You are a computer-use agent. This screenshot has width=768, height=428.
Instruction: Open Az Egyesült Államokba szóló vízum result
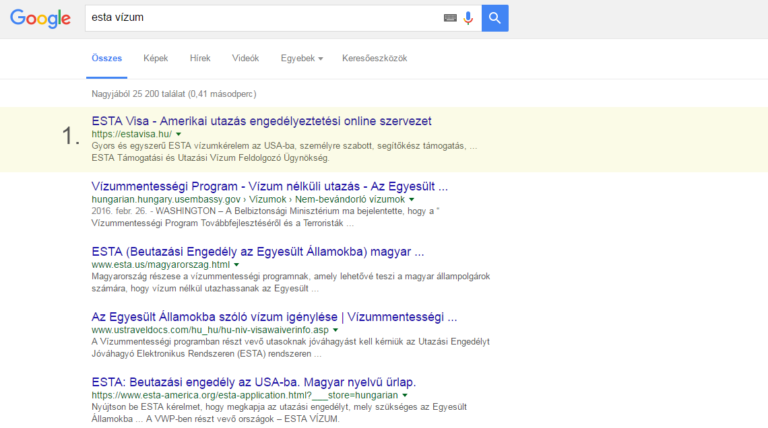[274, 317]
